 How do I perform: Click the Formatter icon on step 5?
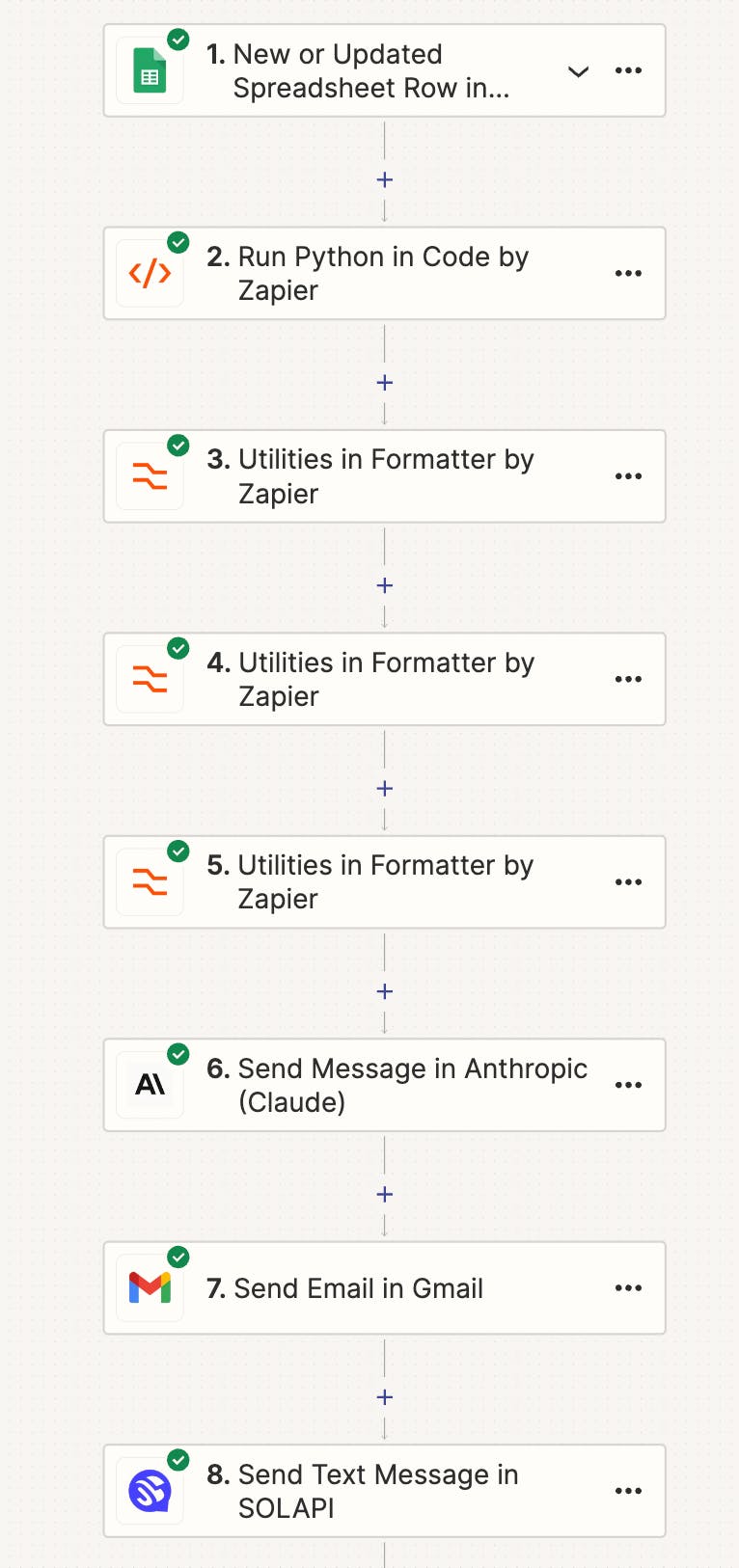(x=150, y=882)
